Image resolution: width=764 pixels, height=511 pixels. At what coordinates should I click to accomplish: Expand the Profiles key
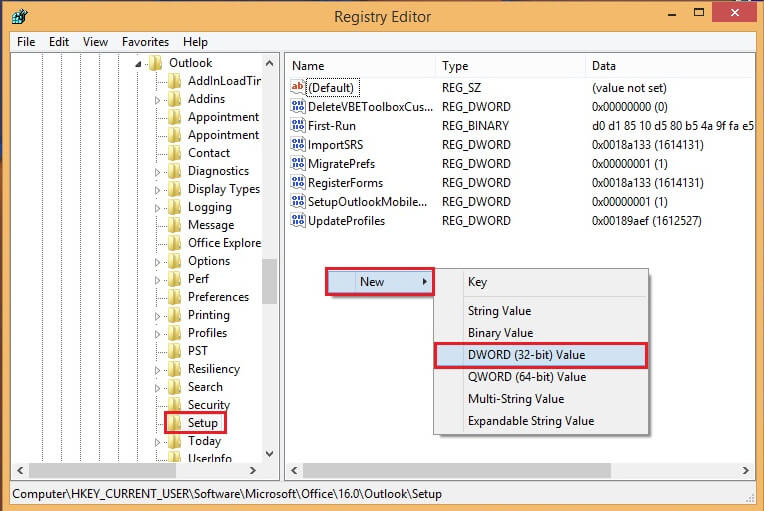point(157,334)
